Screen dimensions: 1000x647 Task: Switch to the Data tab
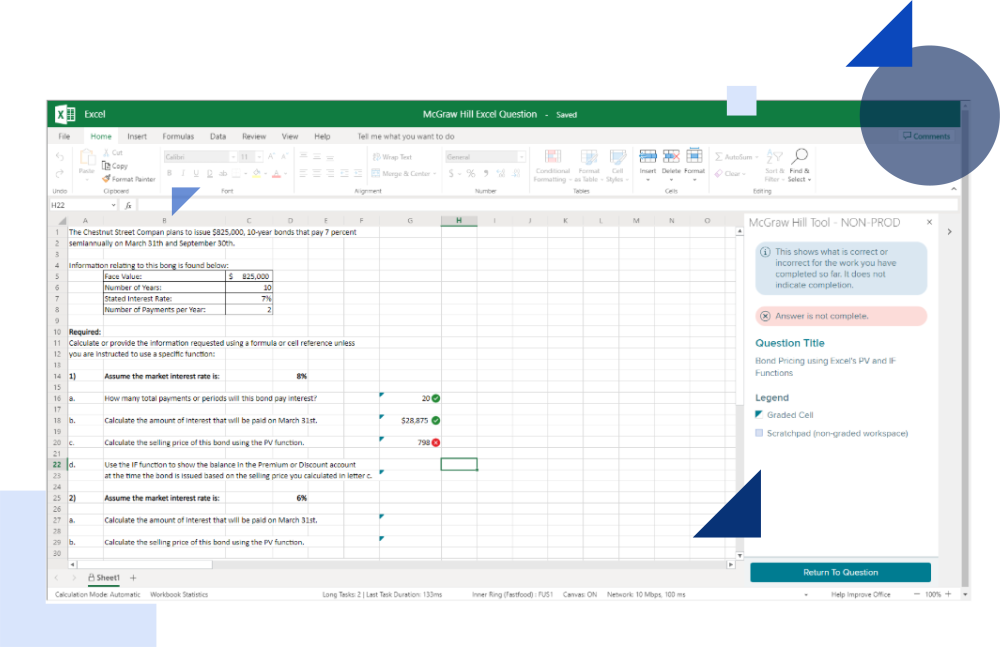pyautogui.click(x=218, y=137)
